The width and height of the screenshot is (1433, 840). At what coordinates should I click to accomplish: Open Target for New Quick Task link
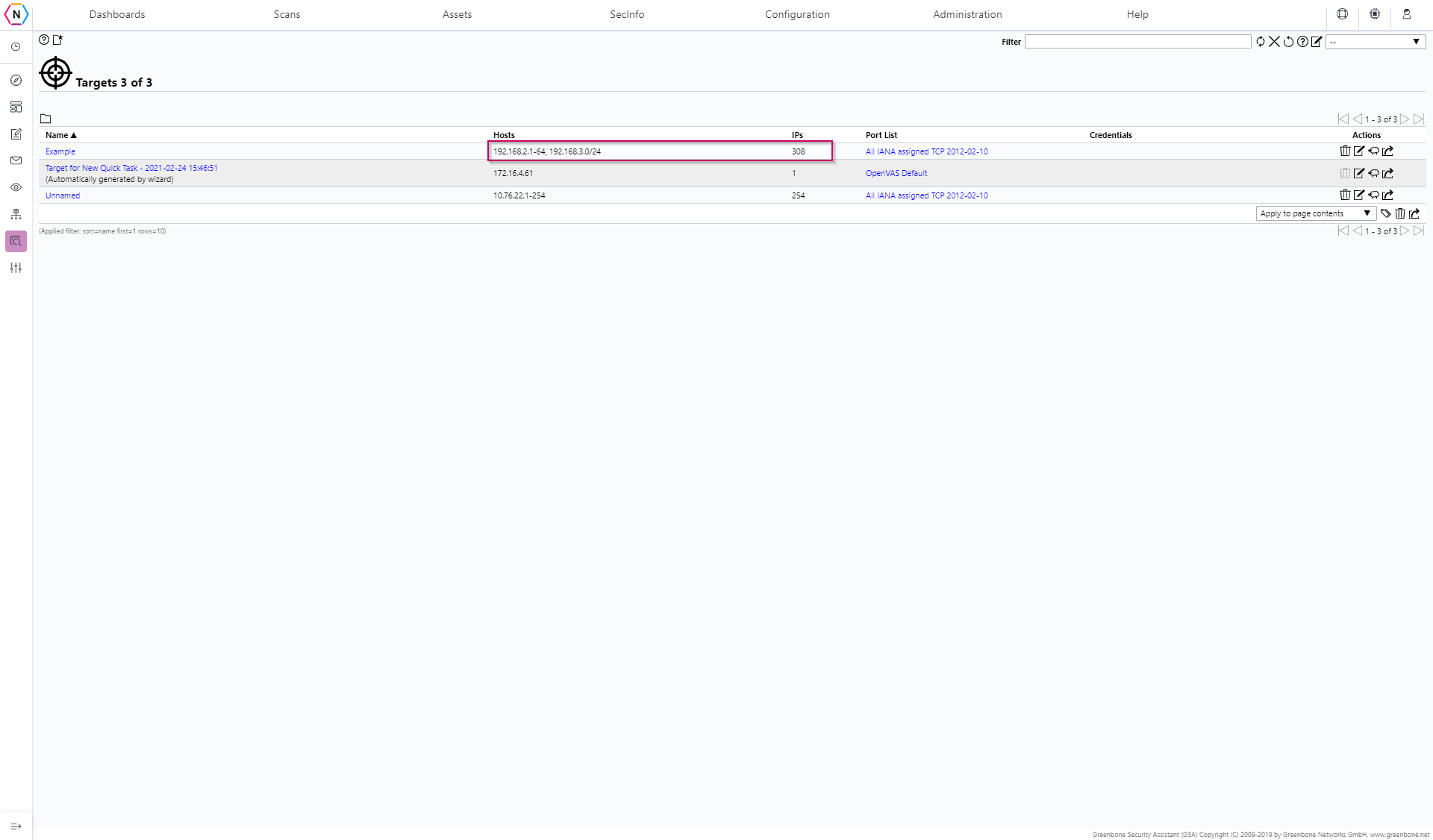[131, 168]
